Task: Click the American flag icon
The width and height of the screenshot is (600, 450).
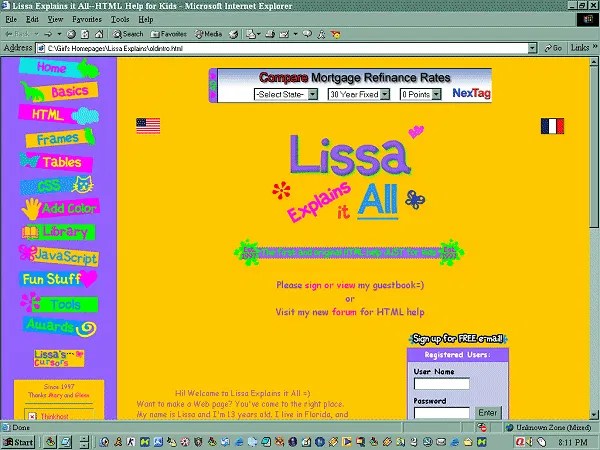Action: point(148,125)
